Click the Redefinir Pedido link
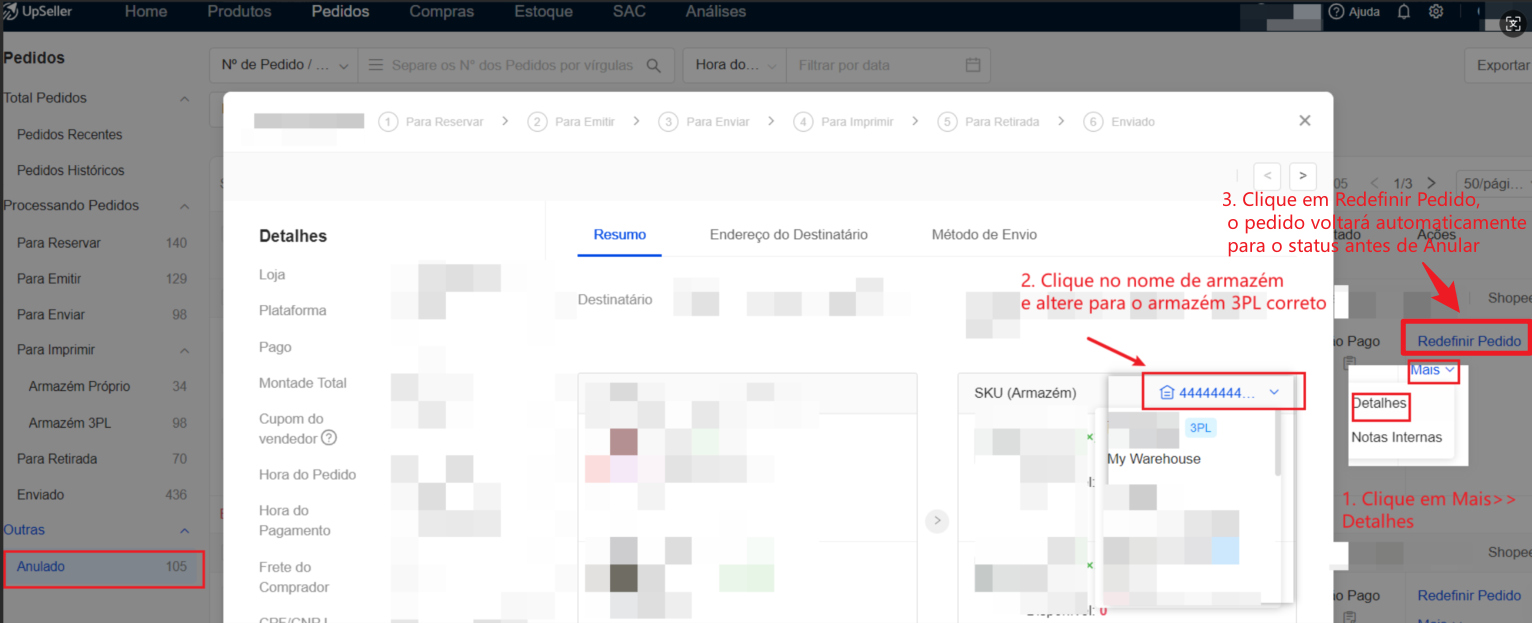 point(1468,341)
